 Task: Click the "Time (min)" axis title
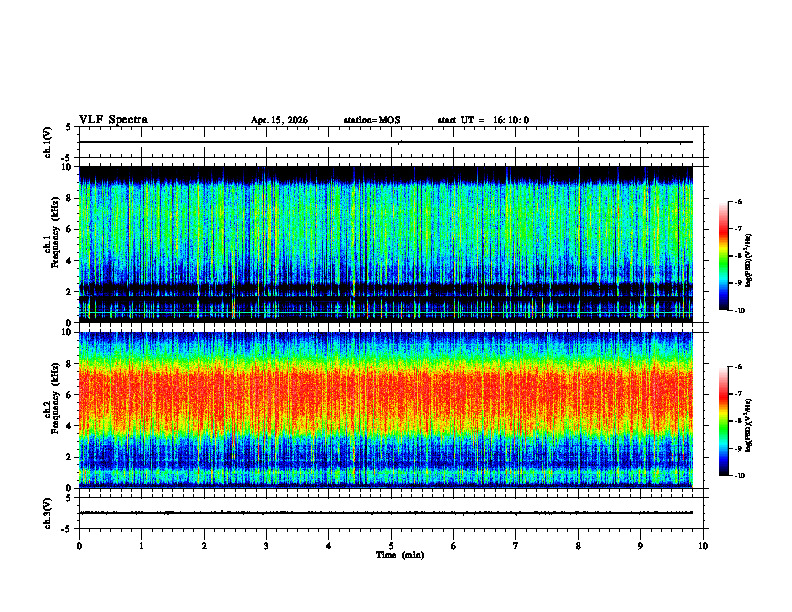click(400, 555)
